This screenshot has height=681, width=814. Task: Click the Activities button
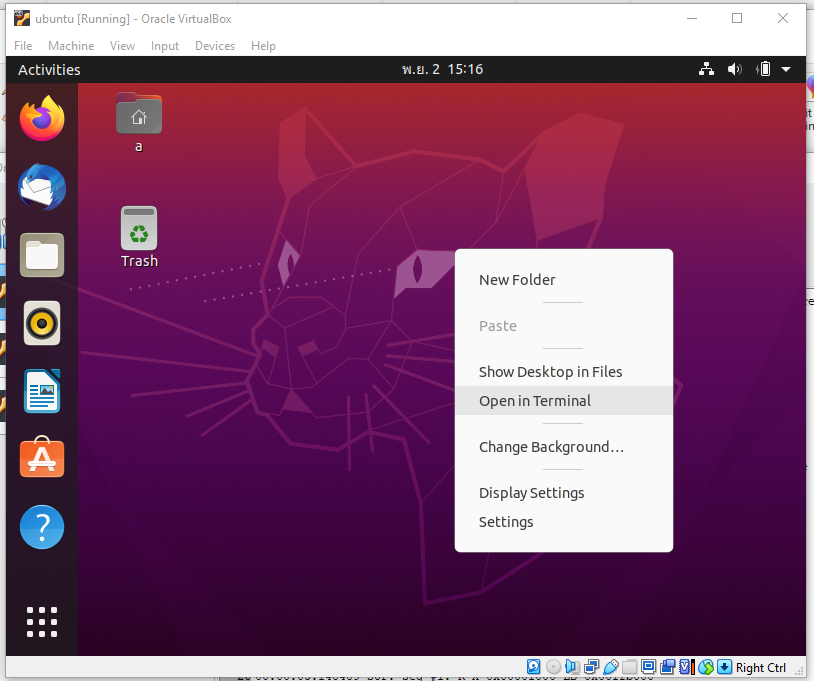coord(49,69)
